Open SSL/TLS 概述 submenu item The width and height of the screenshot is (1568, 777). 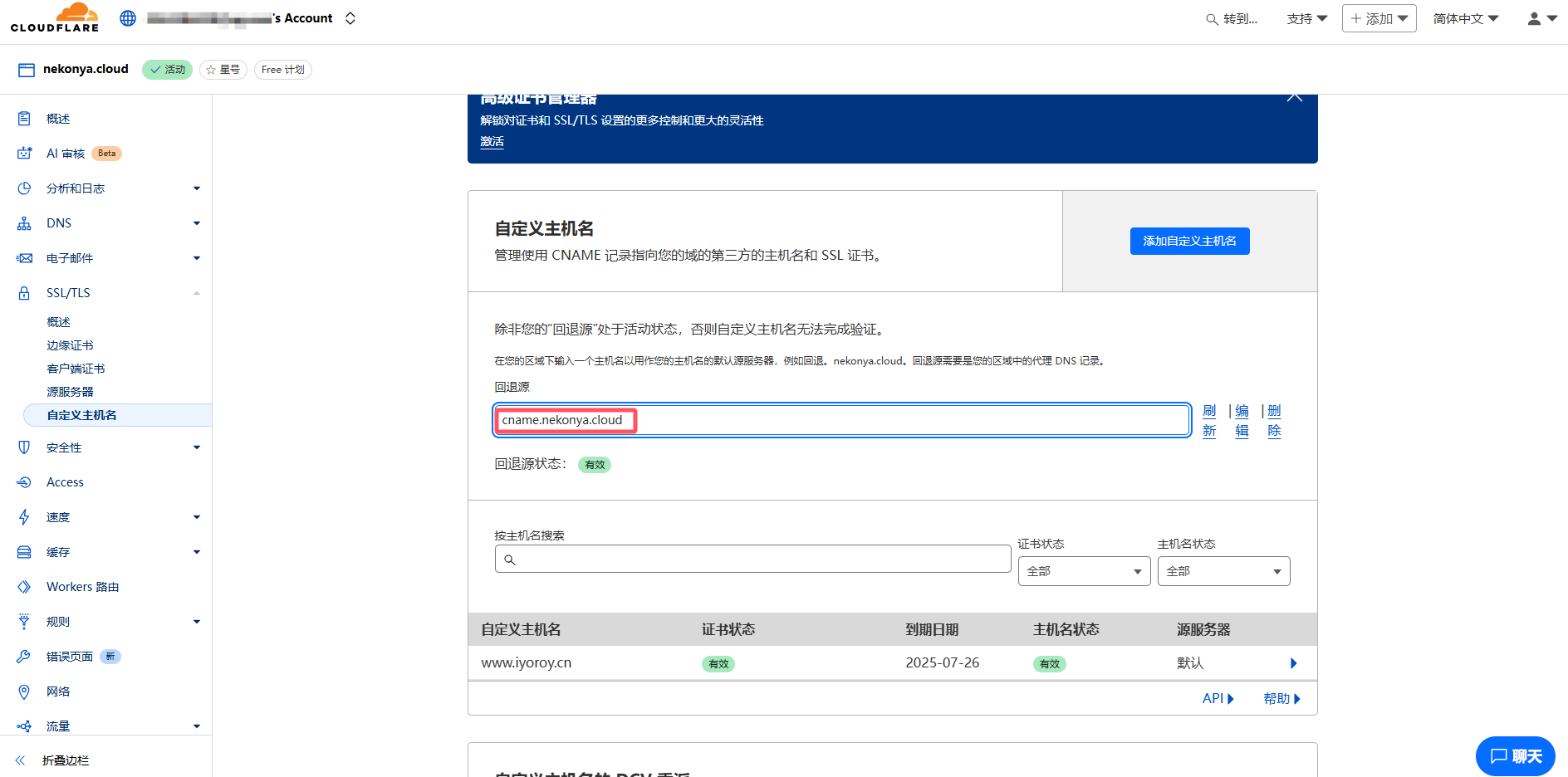pyautogui.click(x=58, y=322)
